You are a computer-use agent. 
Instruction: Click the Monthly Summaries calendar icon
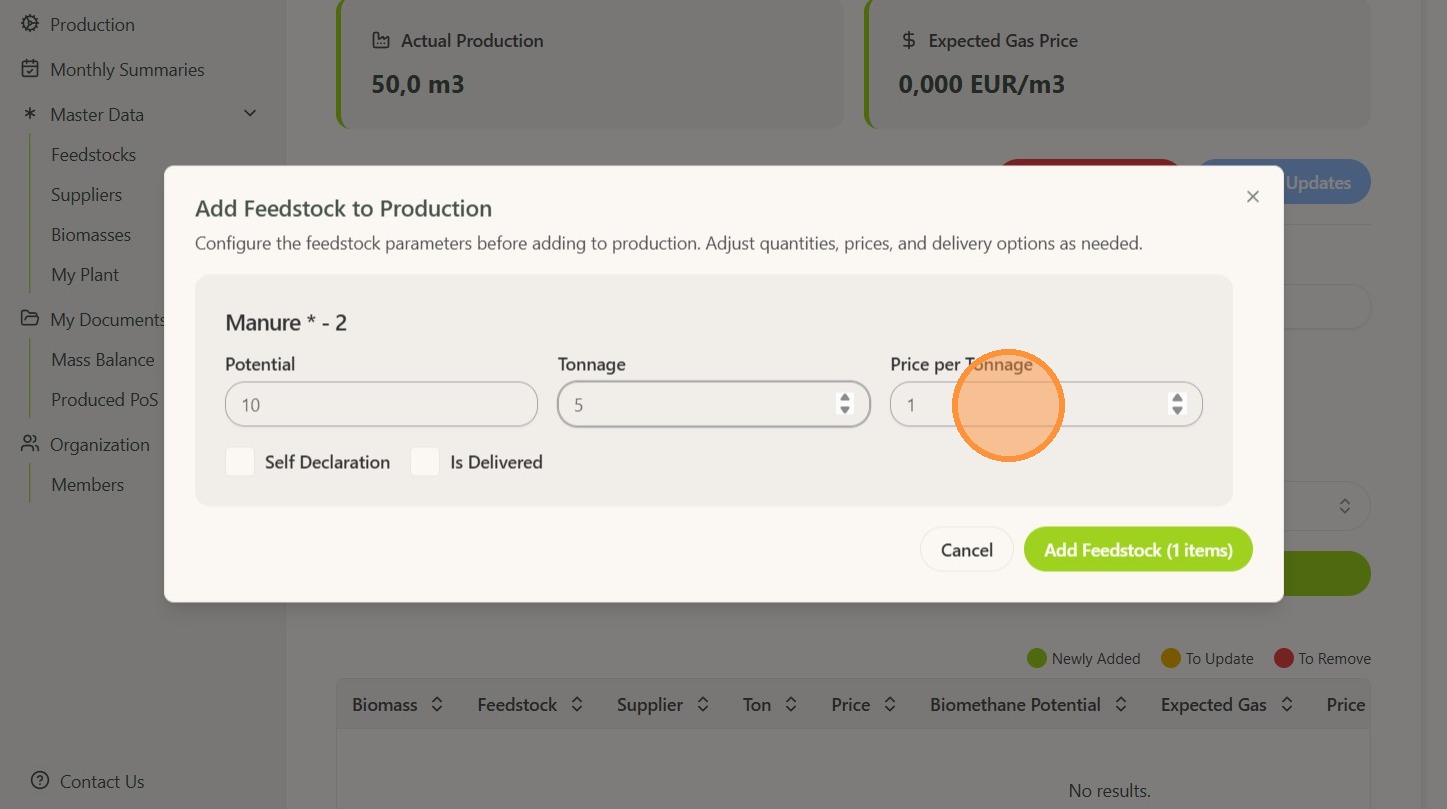[30, 69]
